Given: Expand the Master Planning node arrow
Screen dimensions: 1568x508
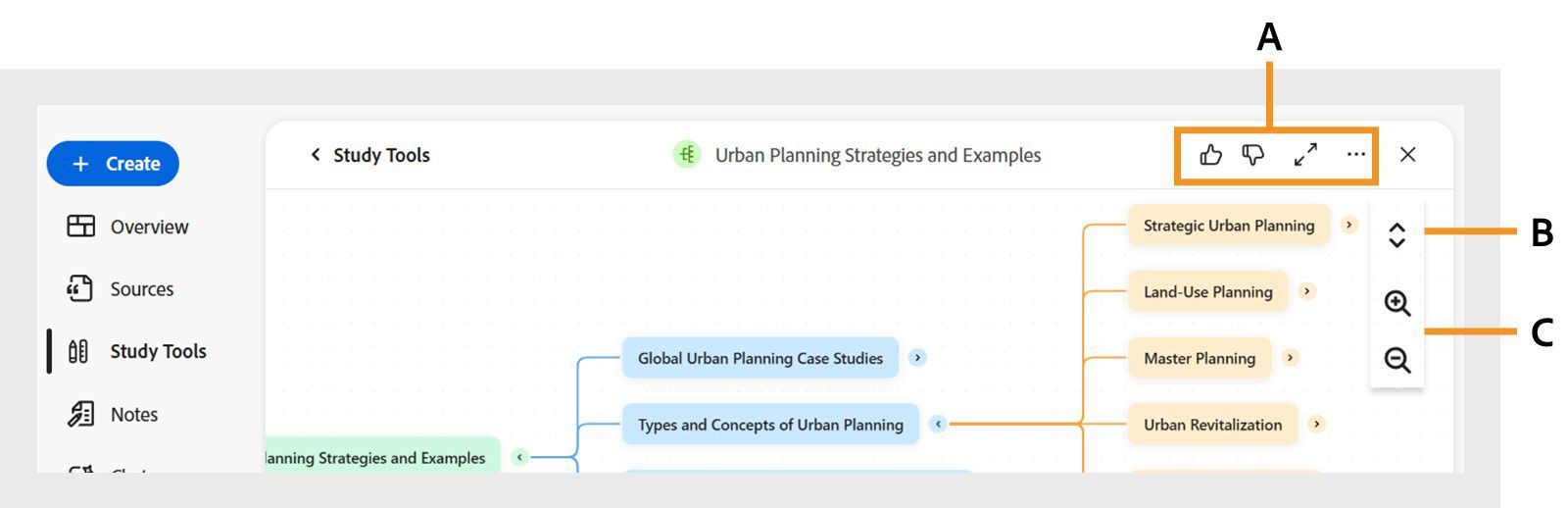Looking at the screenshot, I should click(1290, 358).
